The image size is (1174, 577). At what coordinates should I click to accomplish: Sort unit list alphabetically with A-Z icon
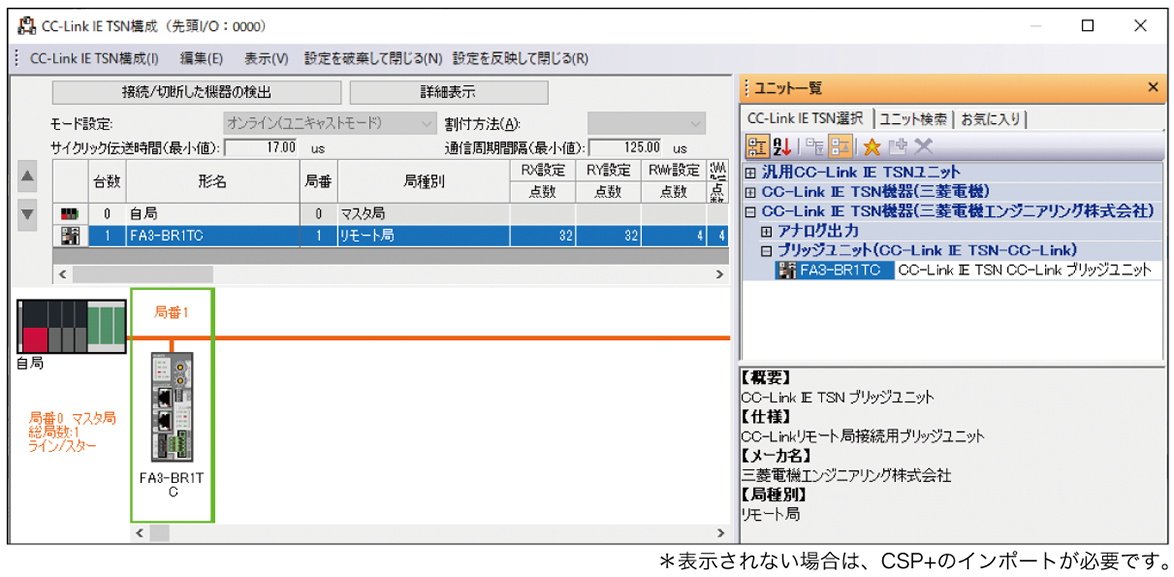pos(782,147)
